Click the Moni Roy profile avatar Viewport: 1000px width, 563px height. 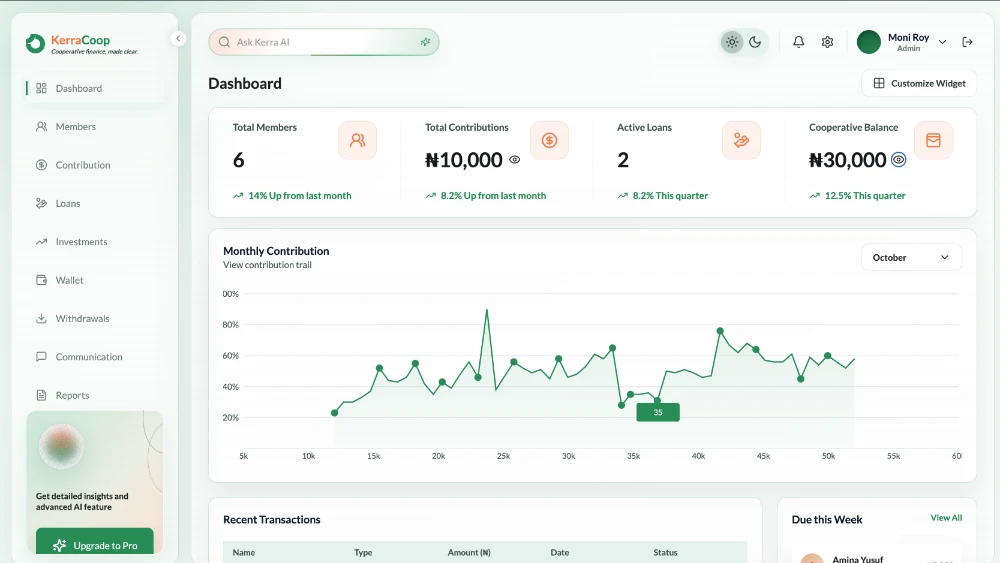tap(869, 42)
